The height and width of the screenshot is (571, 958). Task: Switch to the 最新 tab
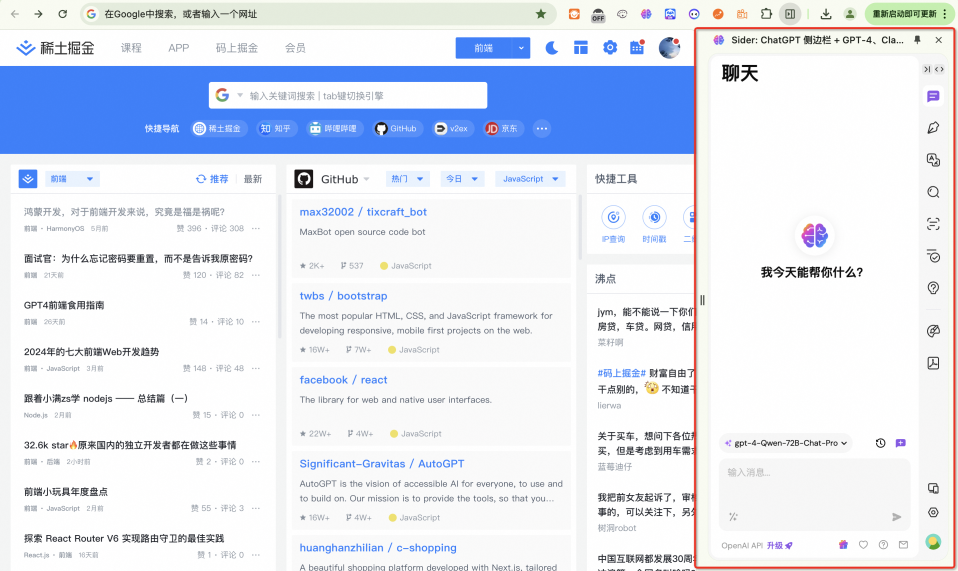tap(253, 179)
